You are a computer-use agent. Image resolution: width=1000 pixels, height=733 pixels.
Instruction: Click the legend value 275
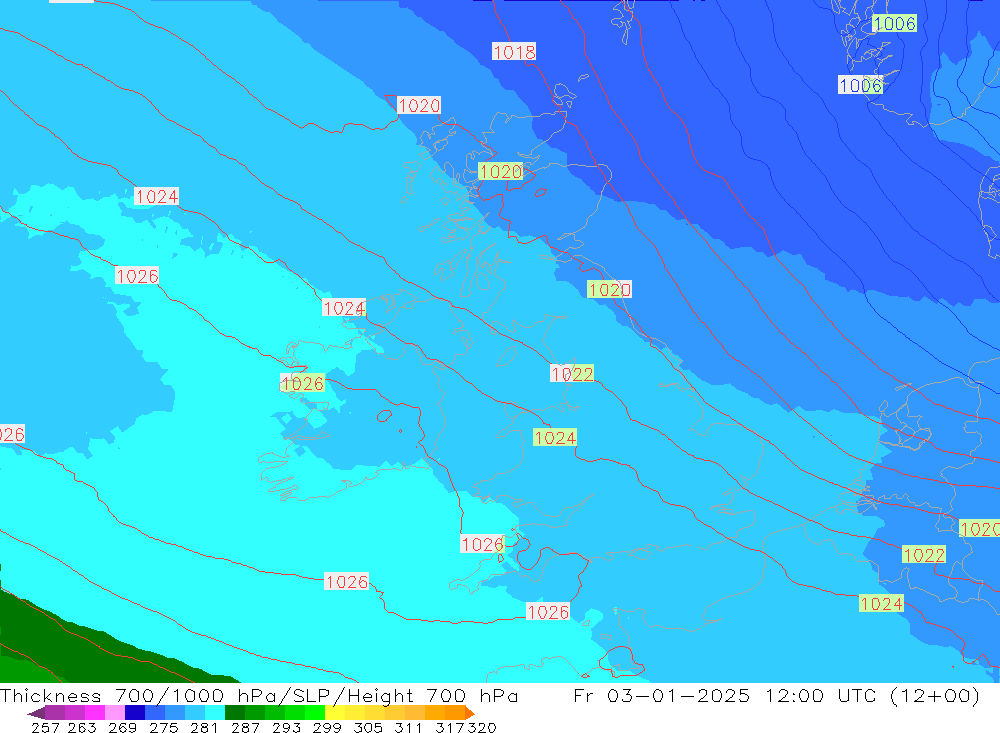(163, 727)
